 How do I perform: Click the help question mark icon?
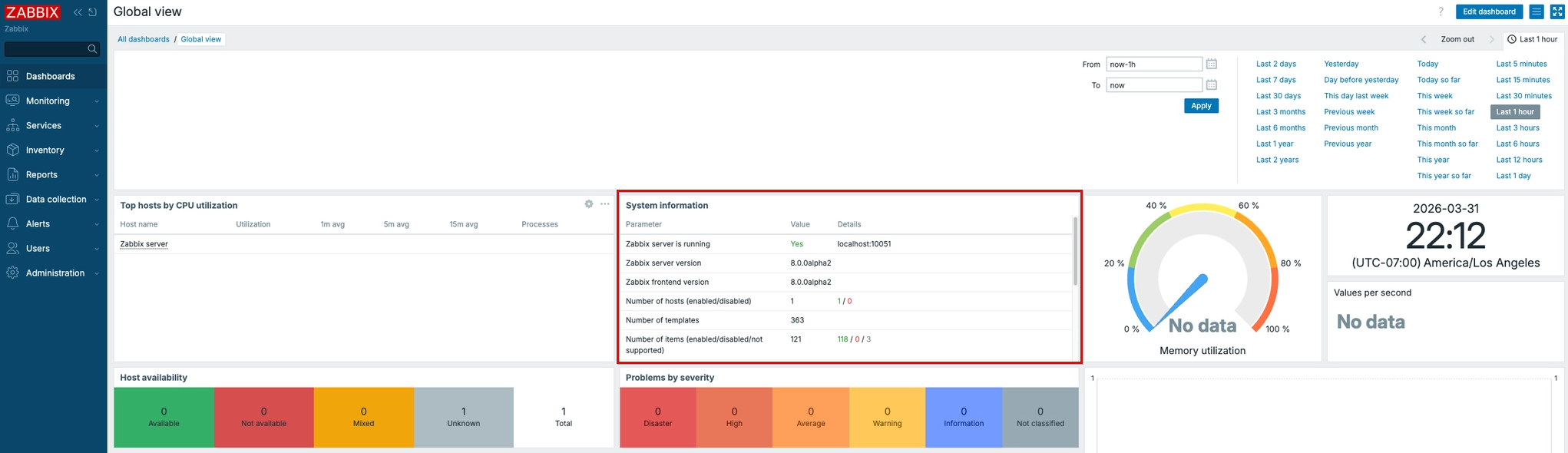(x=1441, y=12)
